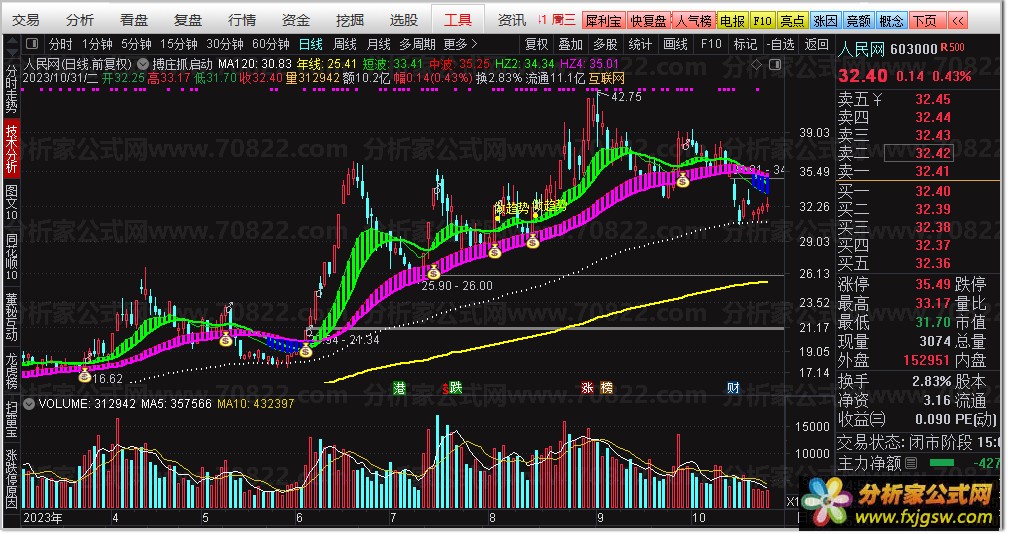This screenshot has width=1009, height=534.
Task: Open the 人气榜 button
Action: pyautogui.click(x=693, y=21)
